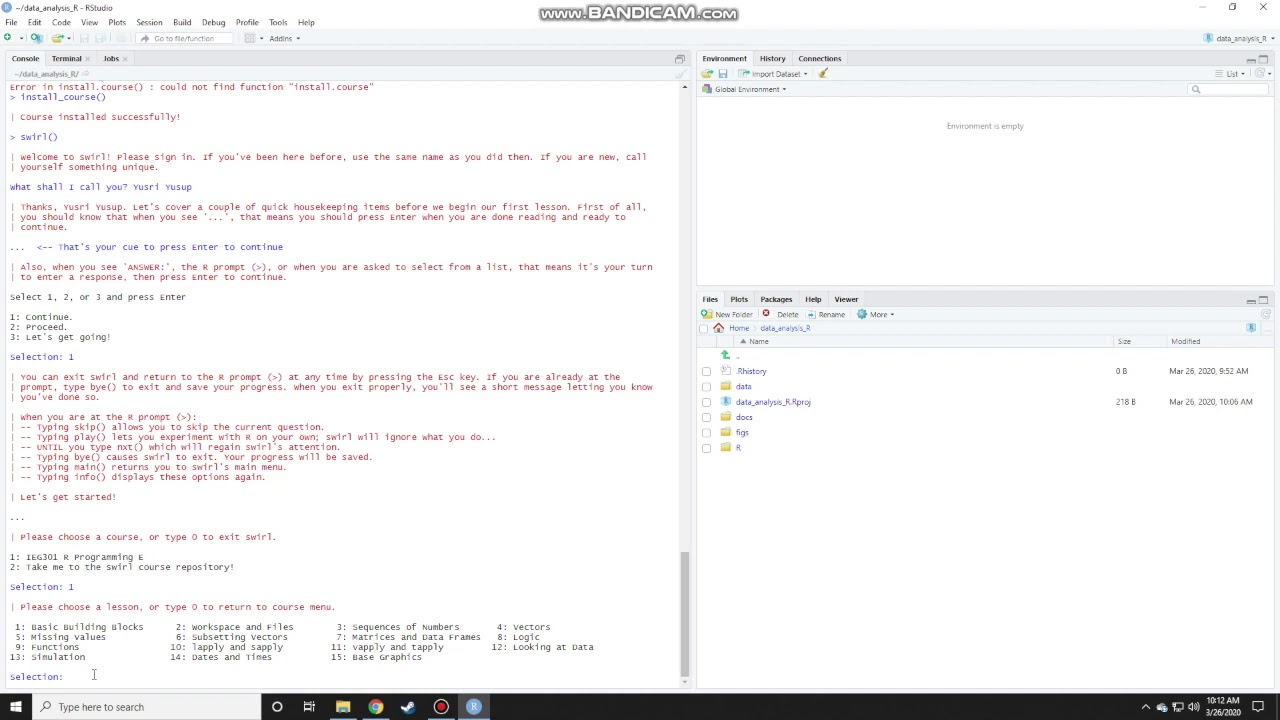
Task: Open the data_analysis_R project dropdown
Action: coord(1239,38)
